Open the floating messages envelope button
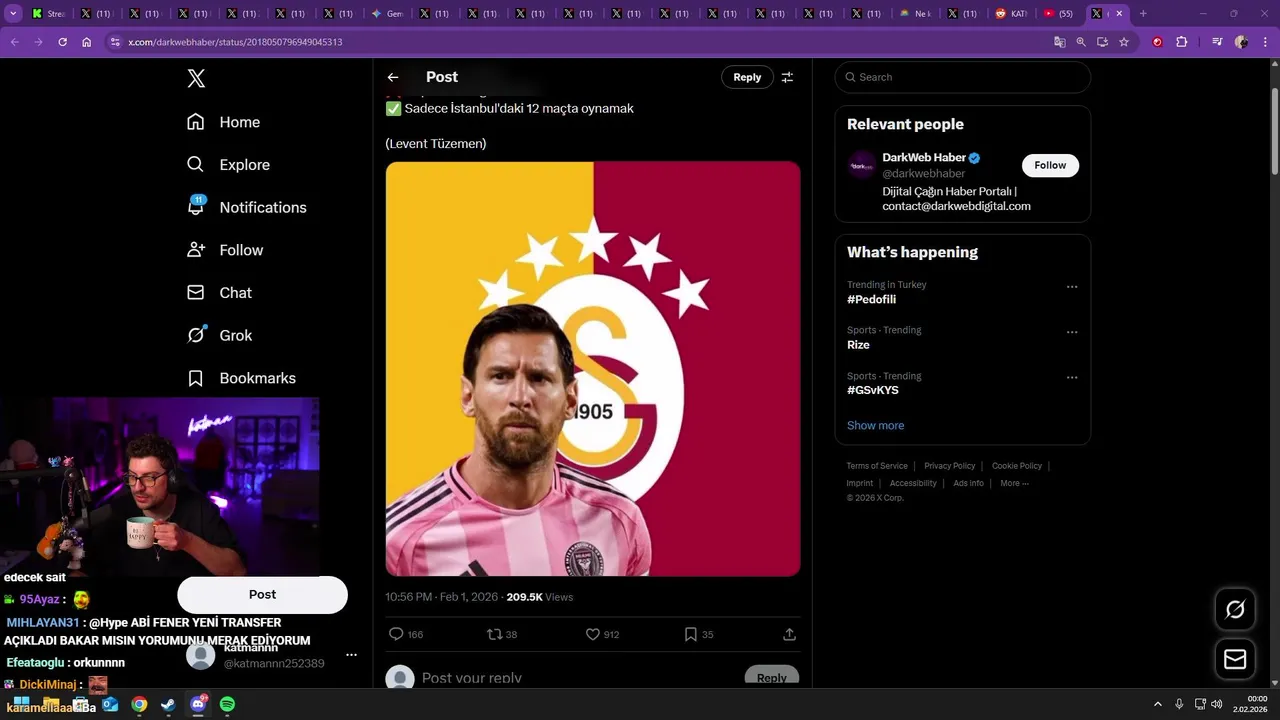Image resolution: width=1280 pixels, height=720 pixels. pos(1235,659)
